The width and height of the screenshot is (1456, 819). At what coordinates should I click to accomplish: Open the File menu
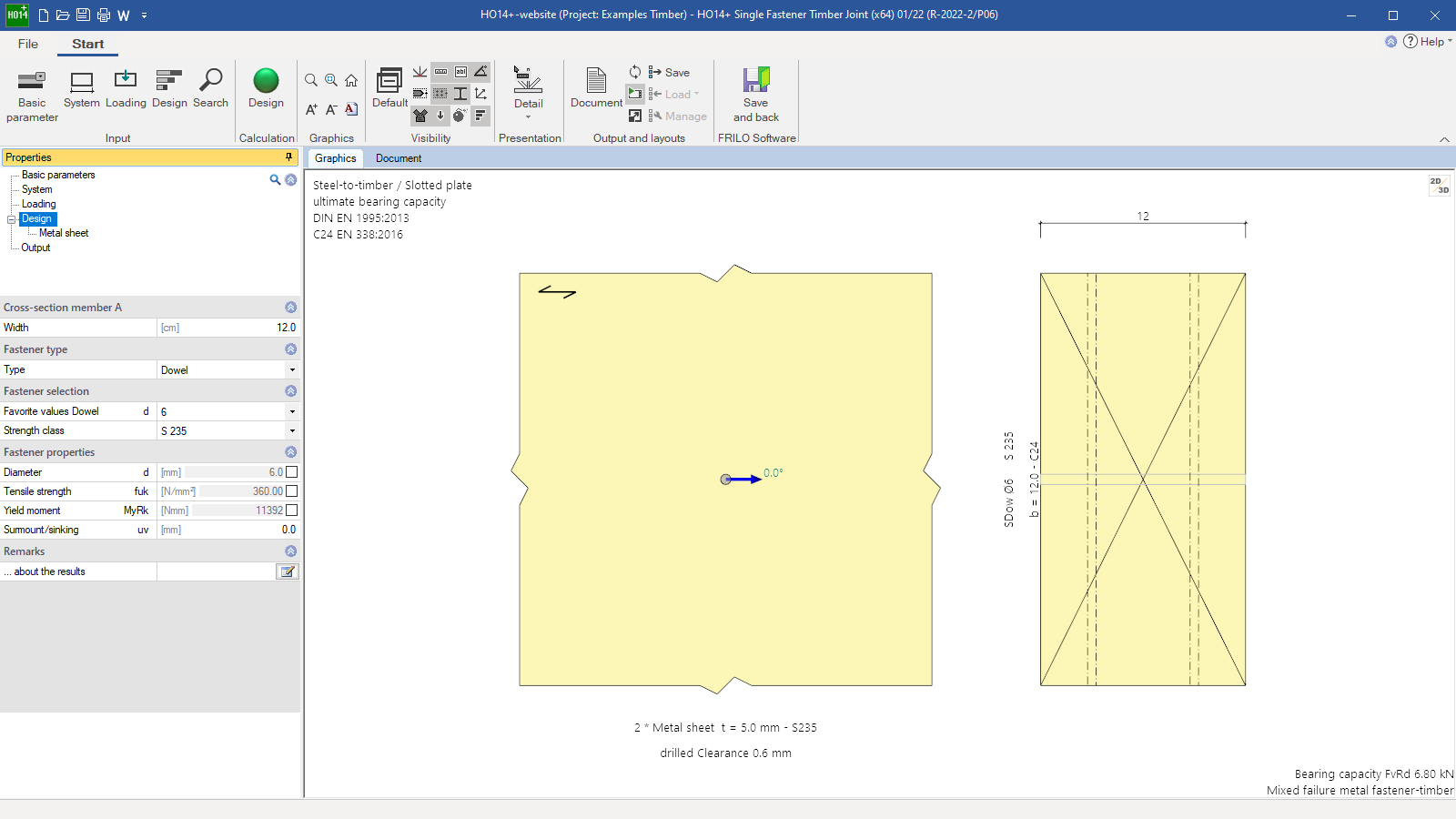(x=28, y=44)
